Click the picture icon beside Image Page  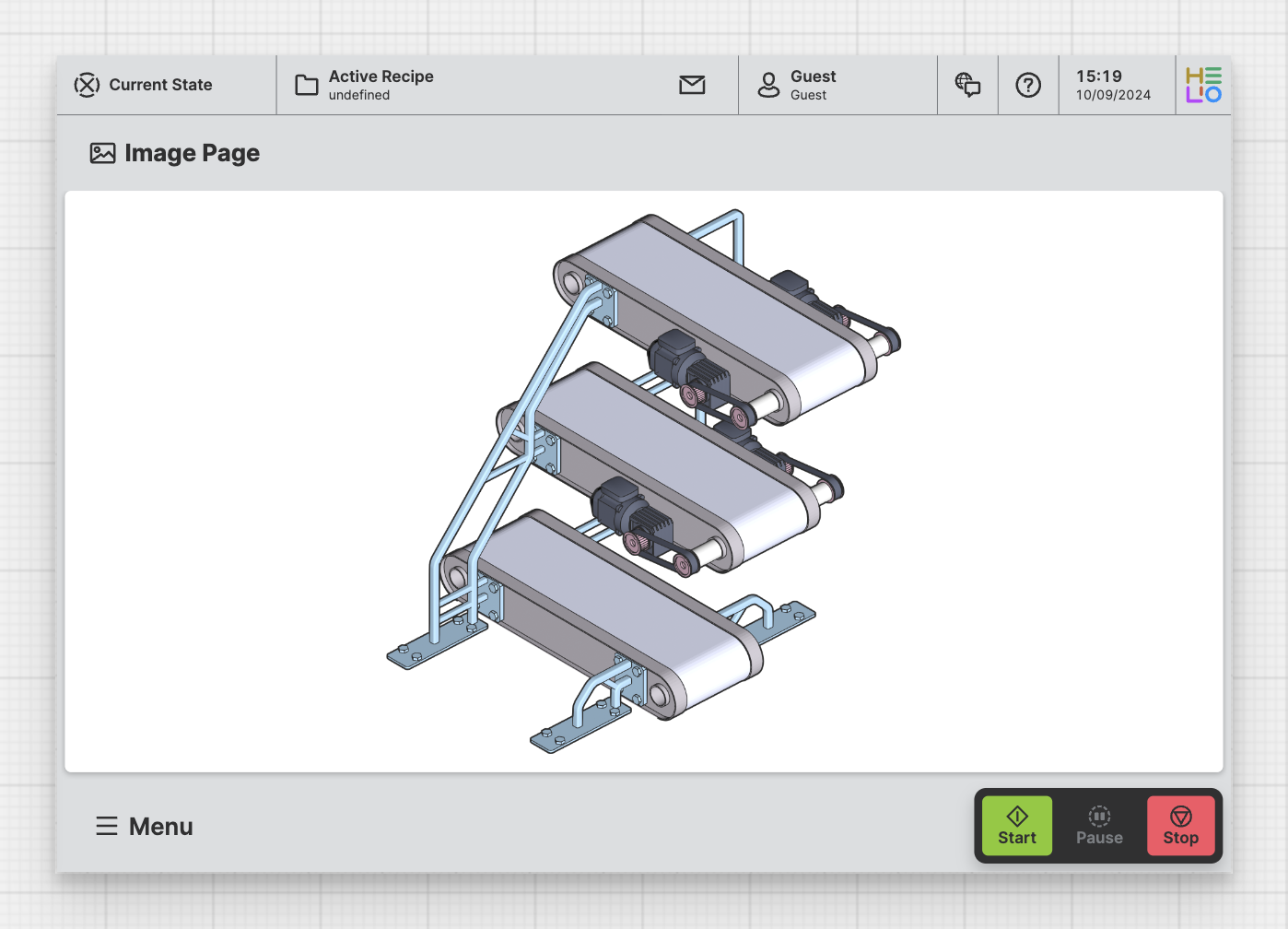[102, 153]
